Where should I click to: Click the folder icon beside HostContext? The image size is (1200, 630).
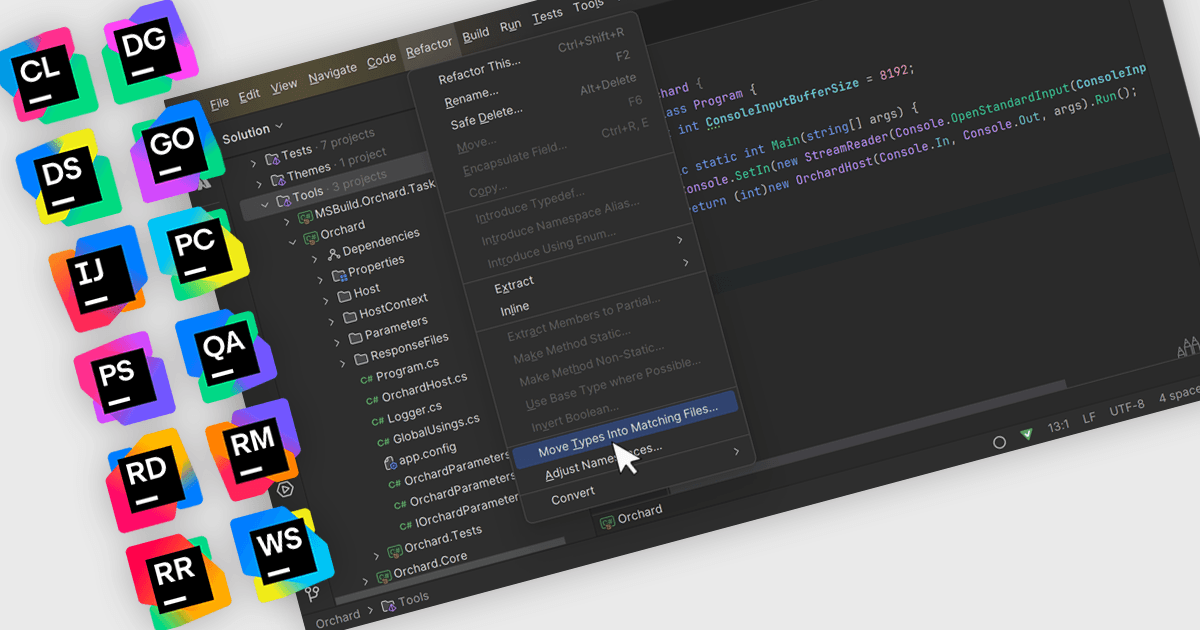[x=350, y=315]
